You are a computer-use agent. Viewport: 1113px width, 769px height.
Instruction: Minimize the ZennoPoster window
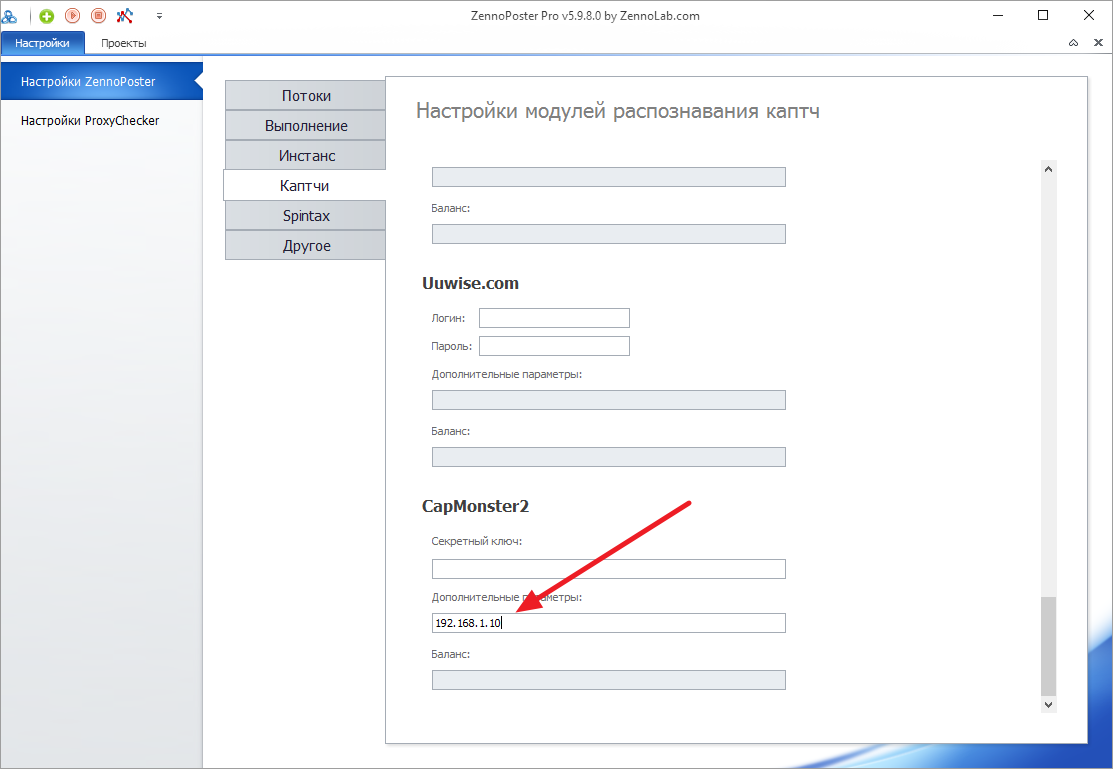(999, 15)
